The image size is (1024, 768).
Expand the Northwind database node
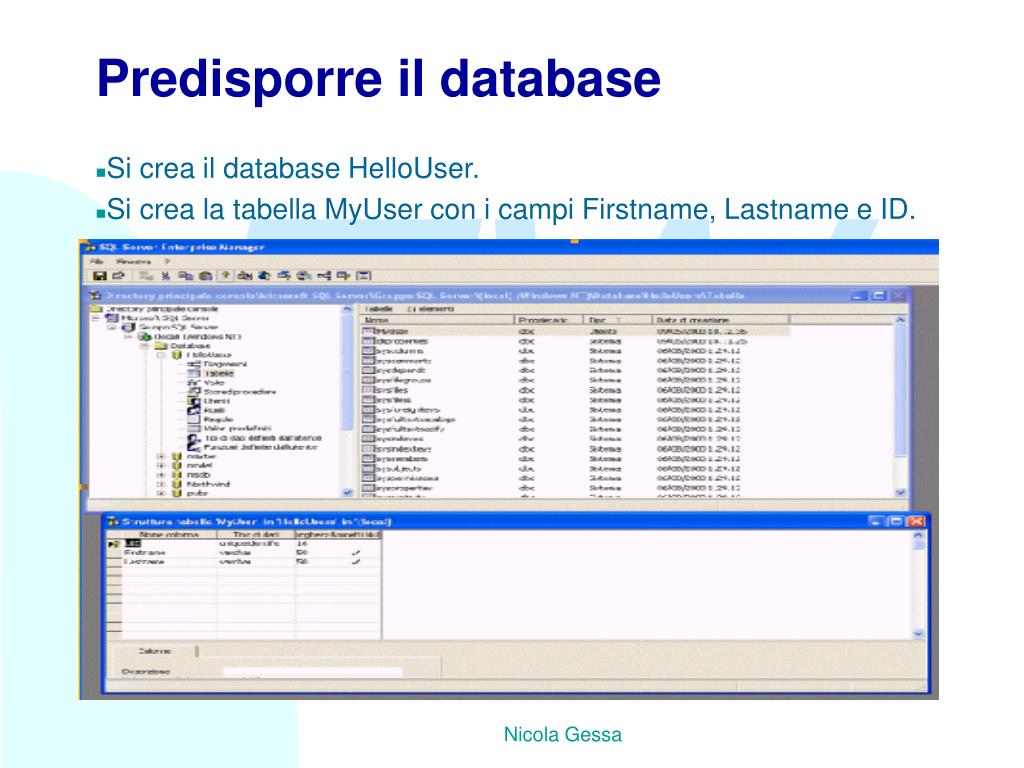161,484
